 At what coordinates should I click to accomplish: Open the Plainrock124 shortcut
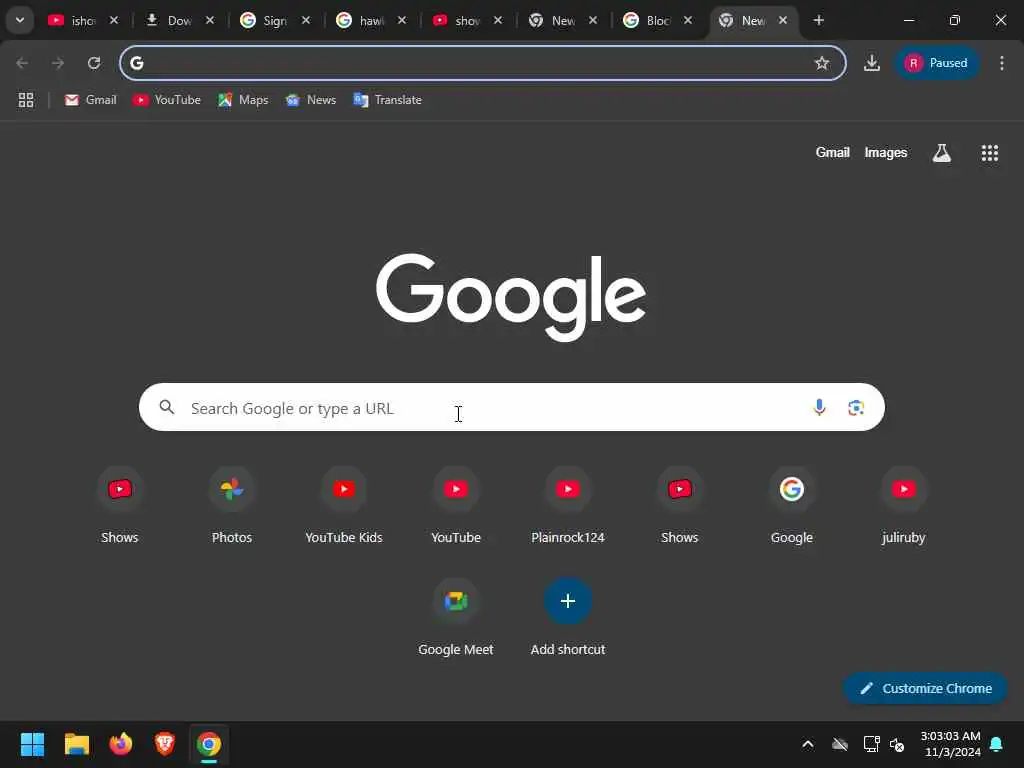tap(568, 507)
